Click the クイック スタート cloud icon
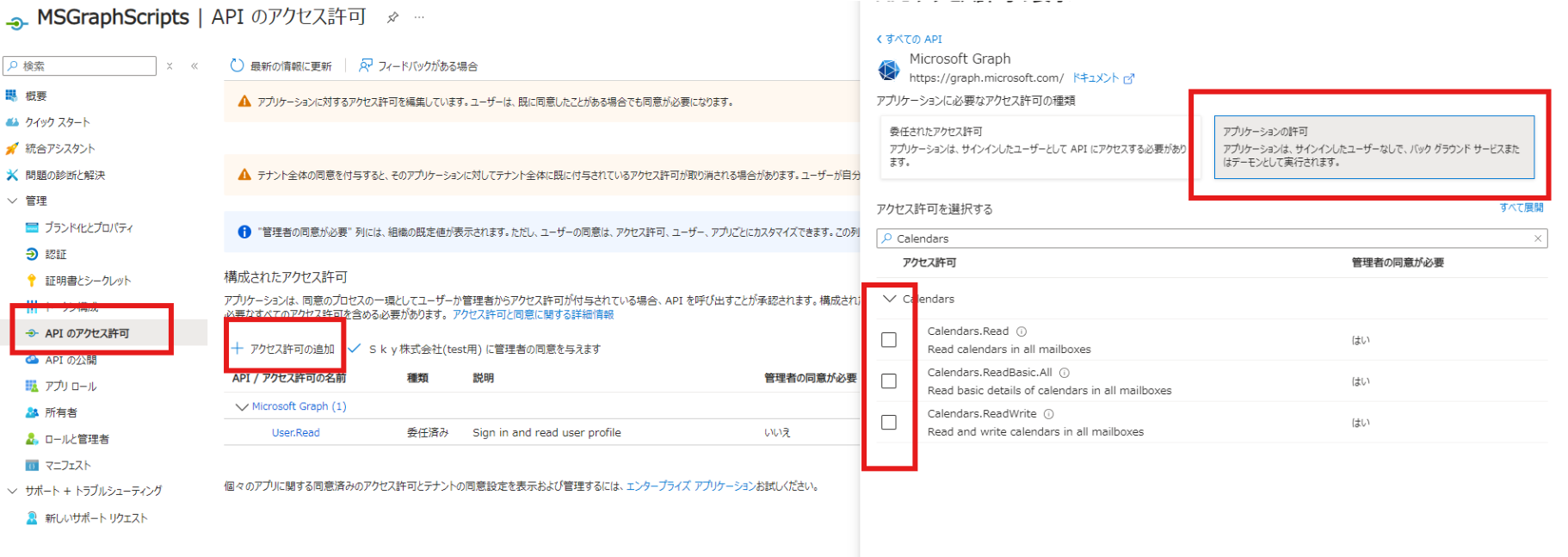The height and width of the screenshot is (557, 1568). click(x=11, y=122)
